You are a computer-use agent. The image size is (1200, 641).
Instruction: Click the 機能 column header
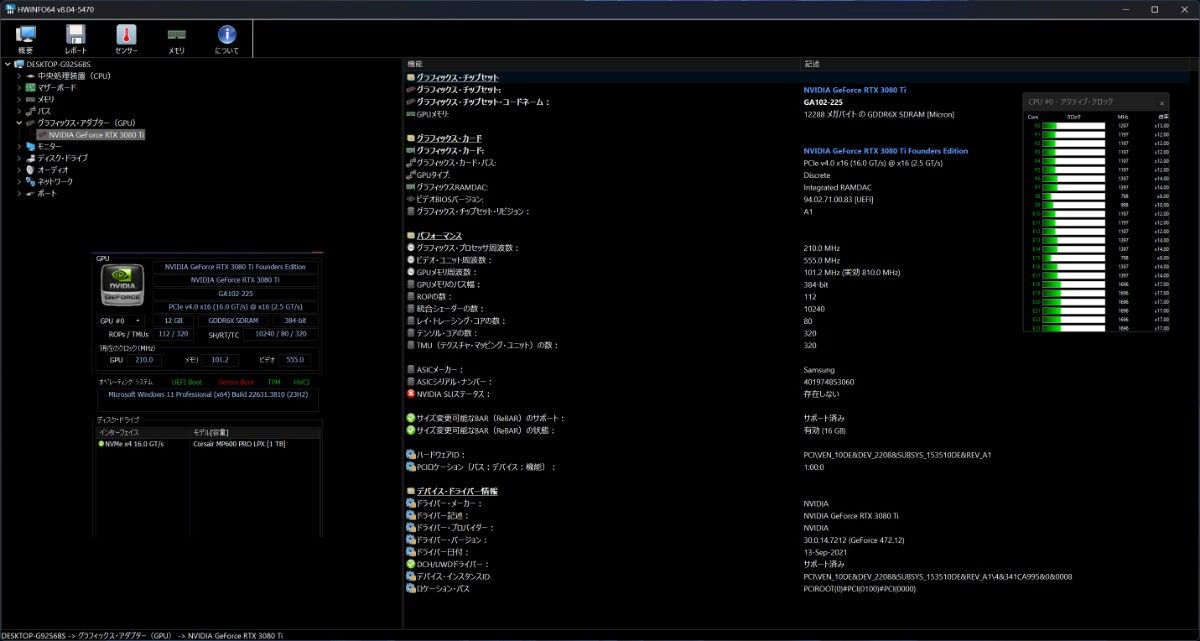(603, 64)
